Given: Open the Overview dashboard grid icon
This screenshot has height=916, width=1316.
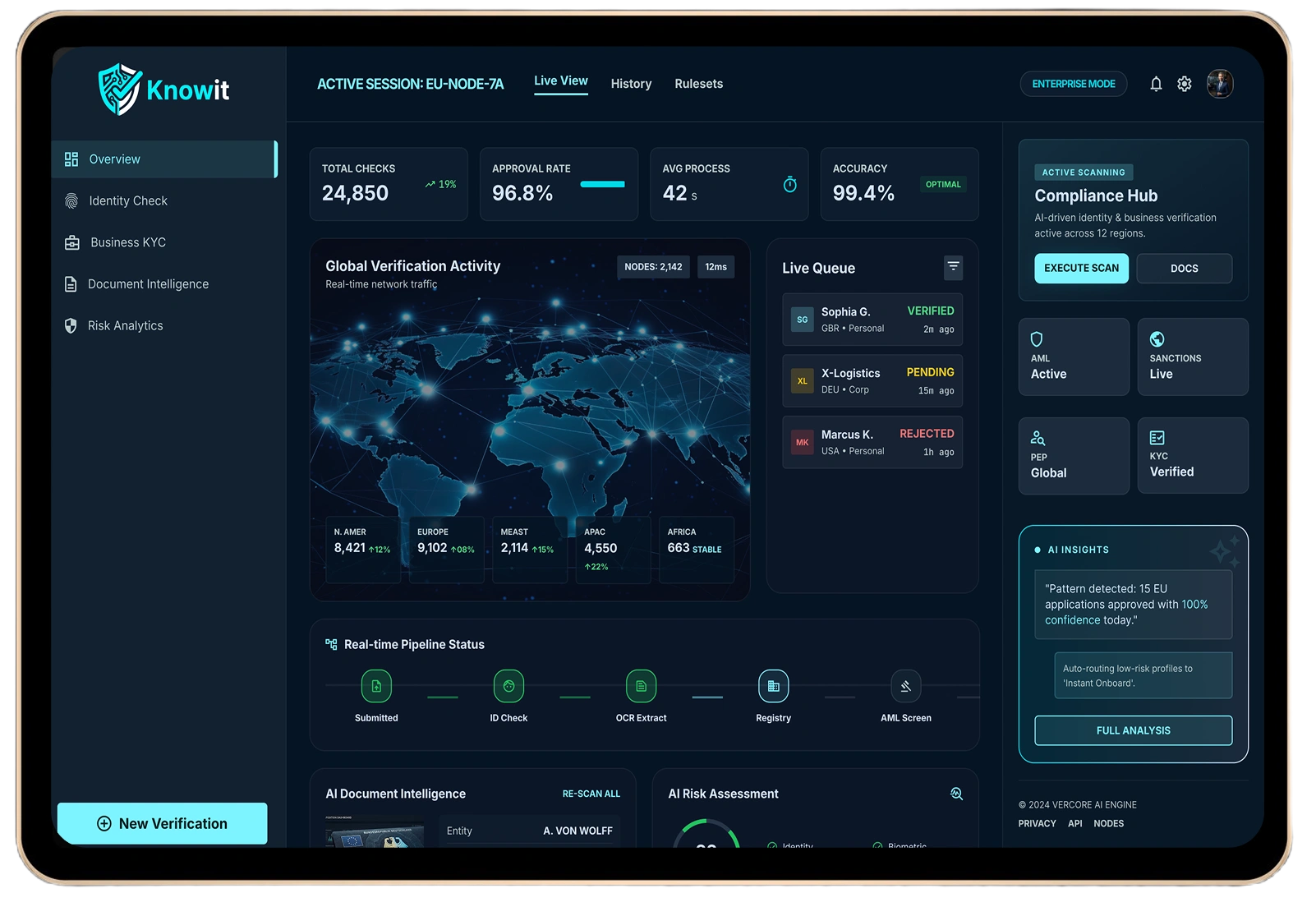Looking at the screenshot, I should 71,159.
